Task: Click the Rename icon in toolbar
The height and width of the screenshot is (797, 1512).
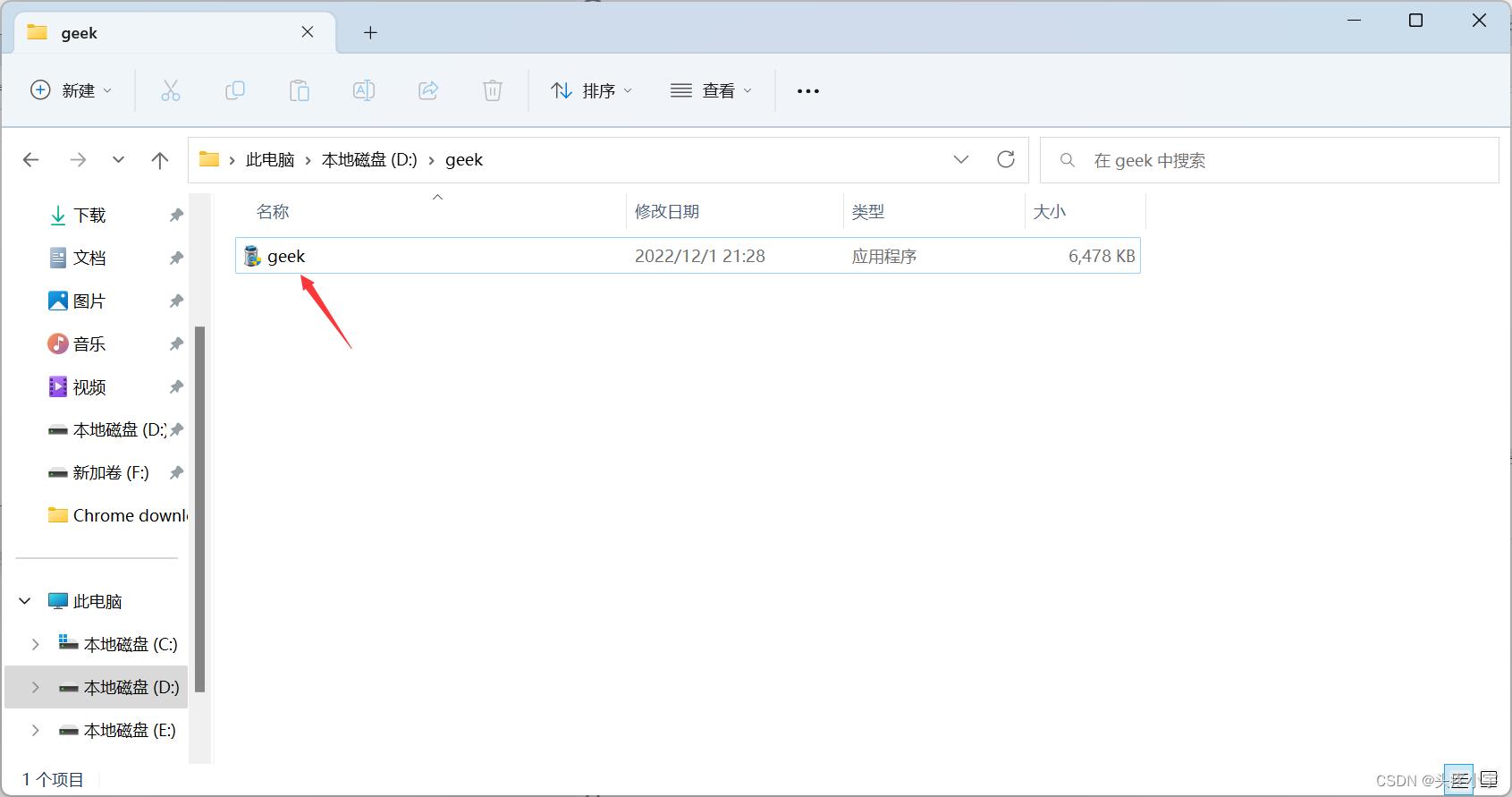Action: pos(364,90)
